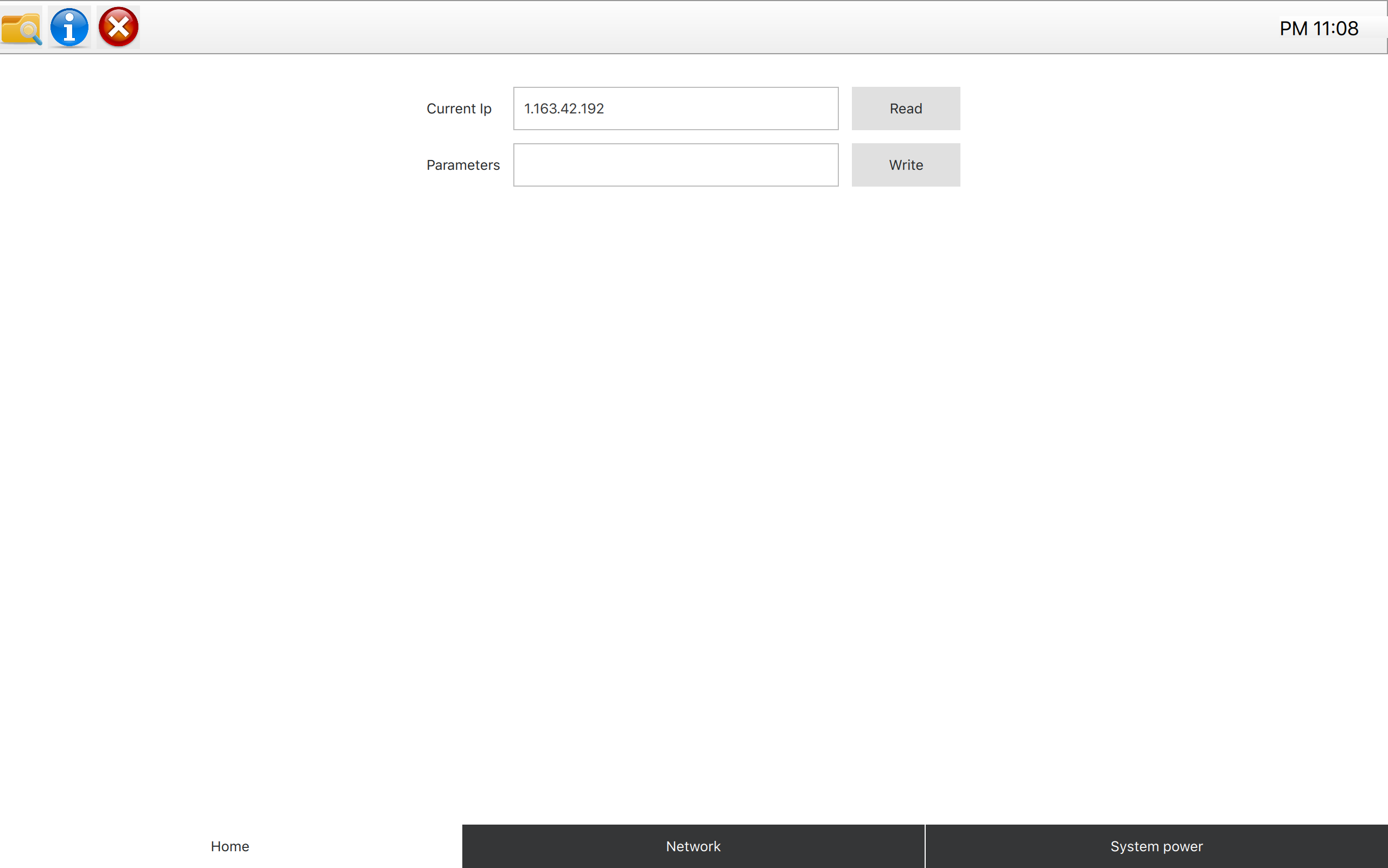The width and height of the screenshot is (1388, 868).
Task: Open the folder search file browser icon
Action: click(21, 28)
